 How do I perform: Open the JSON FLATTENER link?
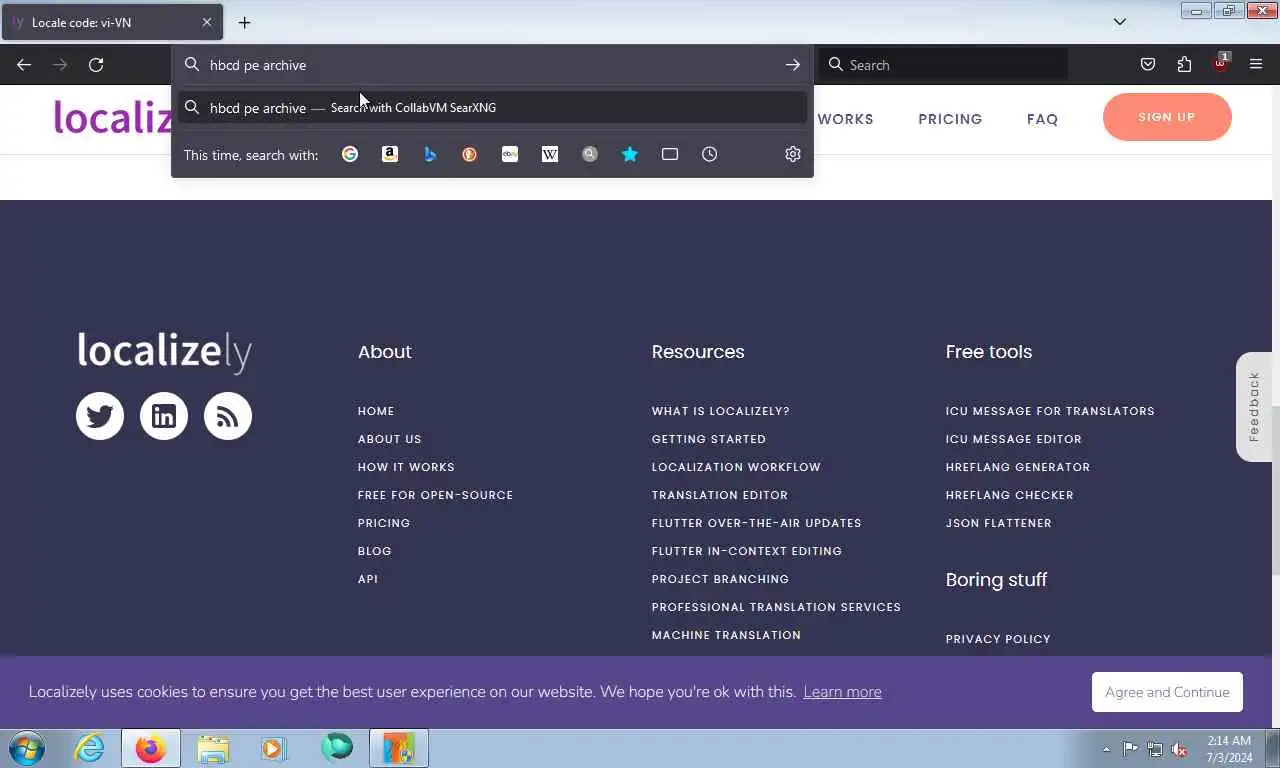point(999,523)
